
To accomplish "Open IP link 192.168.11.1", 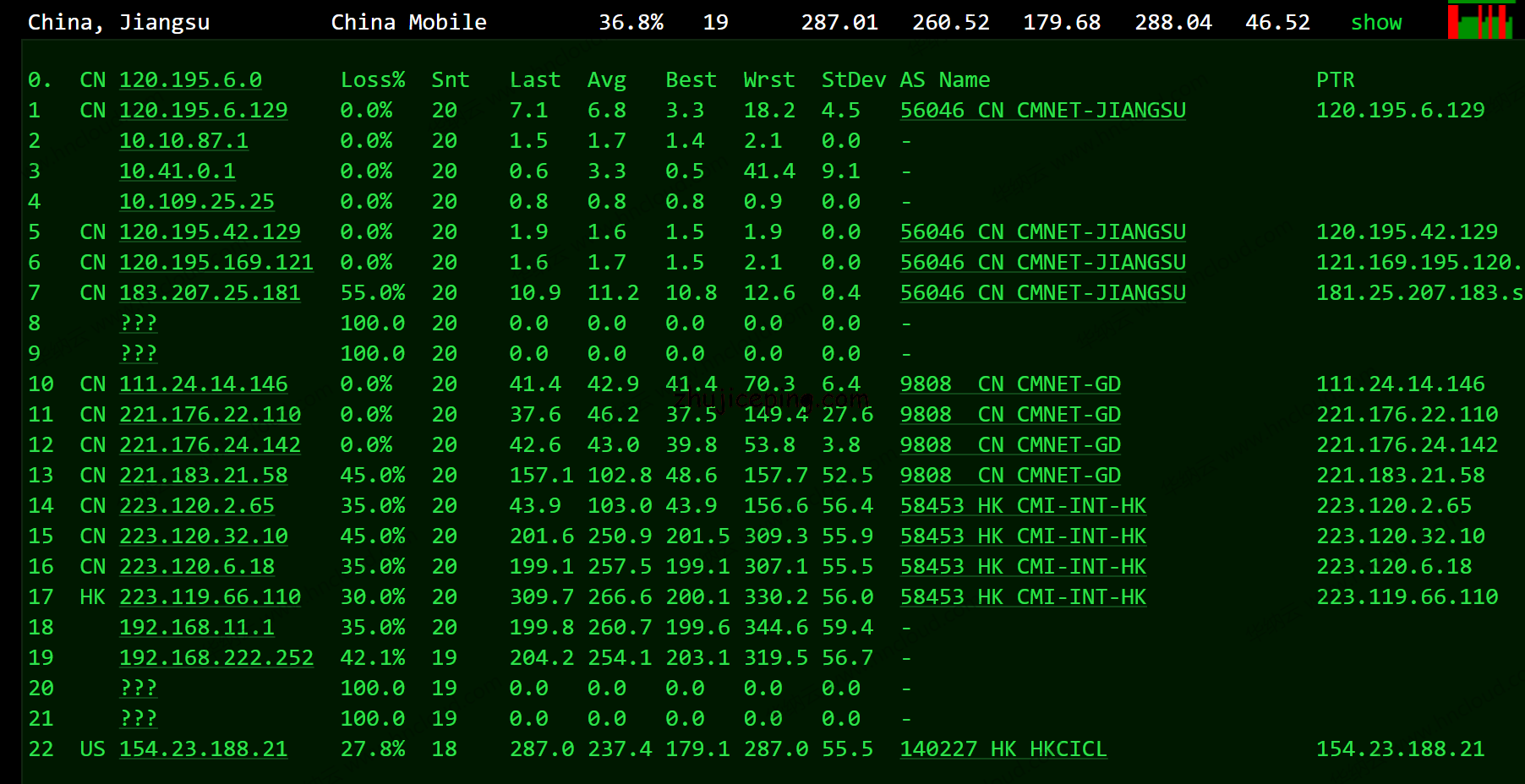I will 197,628.
